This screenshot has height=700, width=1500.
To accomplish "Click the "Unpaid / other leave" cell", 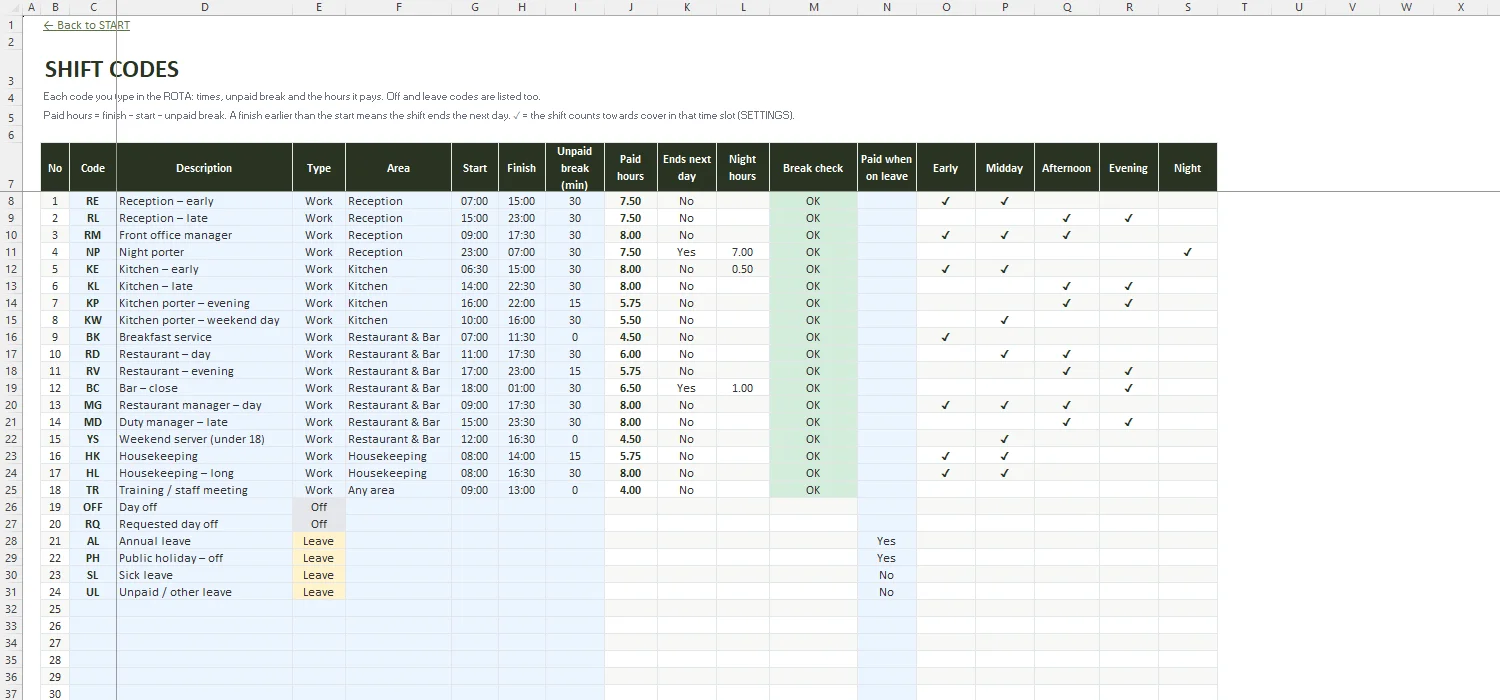I will pos(204,592).
